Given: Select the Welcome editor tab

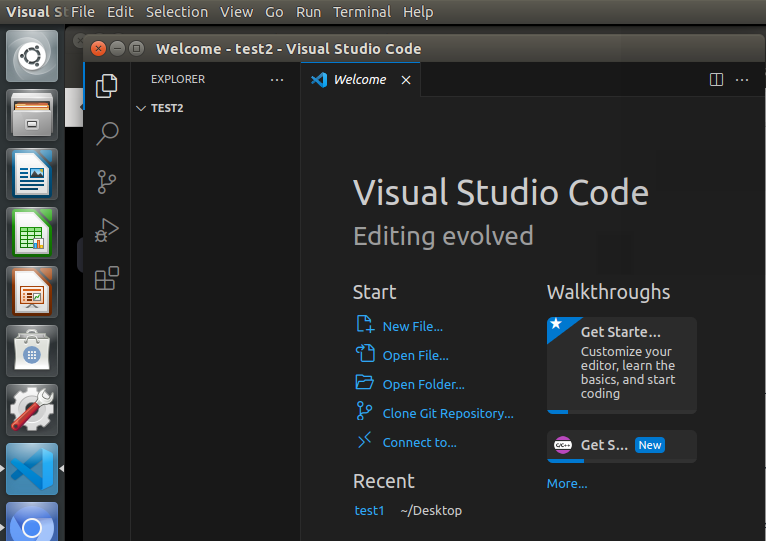Looking at the screenshot, I should coord(361,80).
